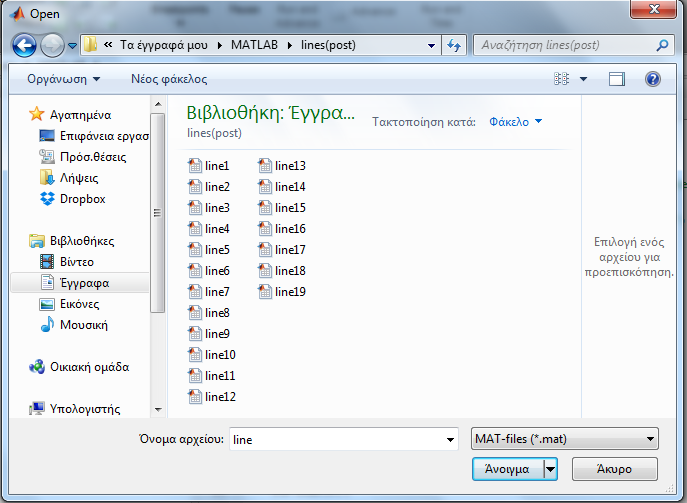Viewport: 687px width, 503px height.
Task: Open the Άνοιγμα button split arrow
Action: coord(550,469)
